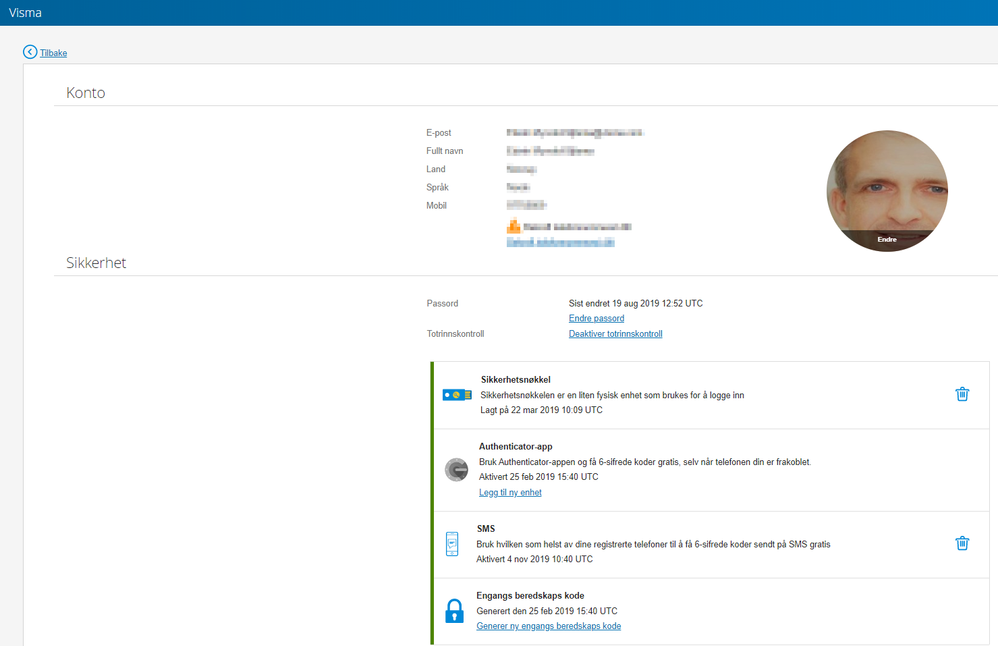Click the Fullt navn label

(x=445, y=151)
